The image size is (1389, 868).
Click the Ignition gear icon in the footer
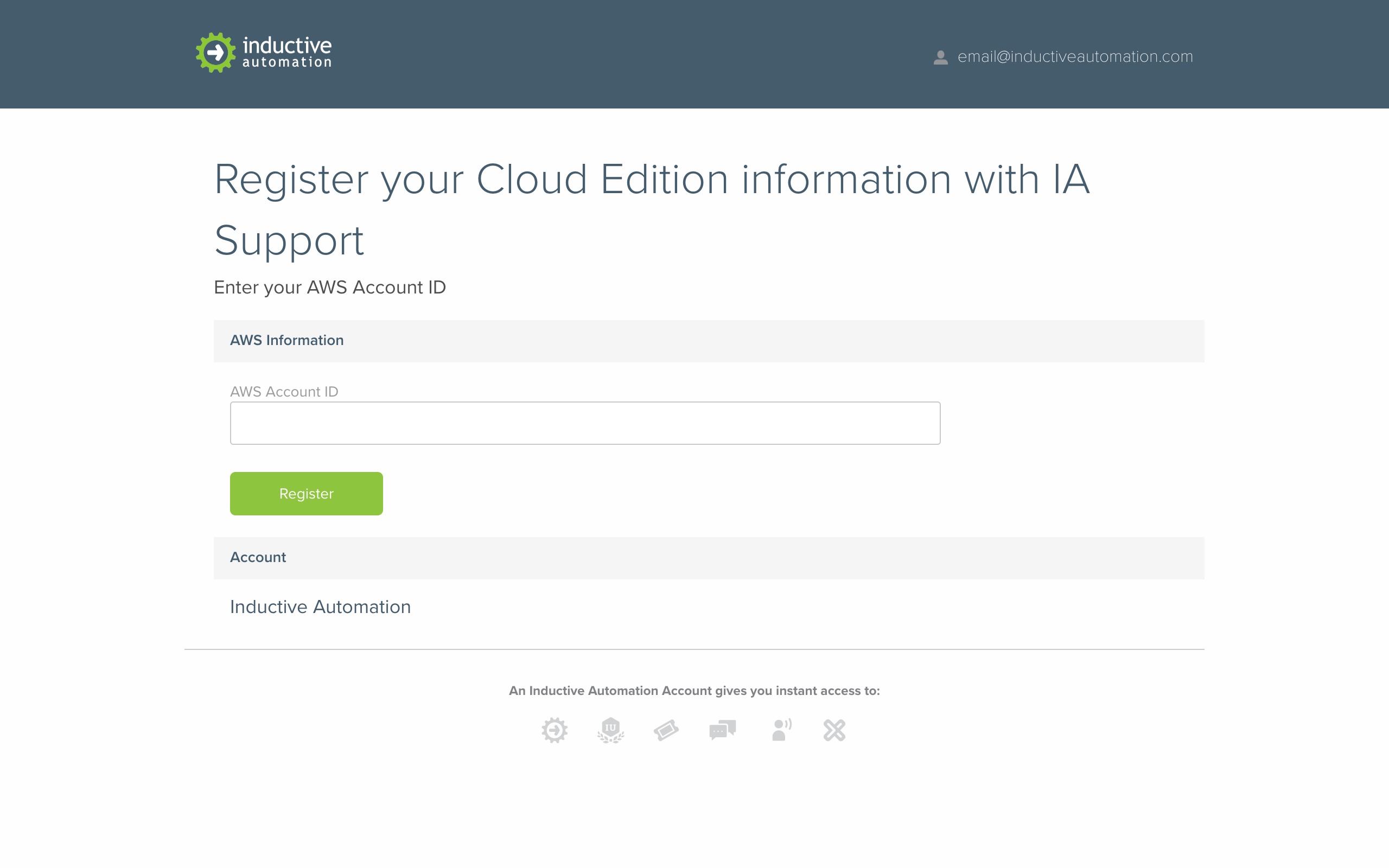(x=555, y=730)
